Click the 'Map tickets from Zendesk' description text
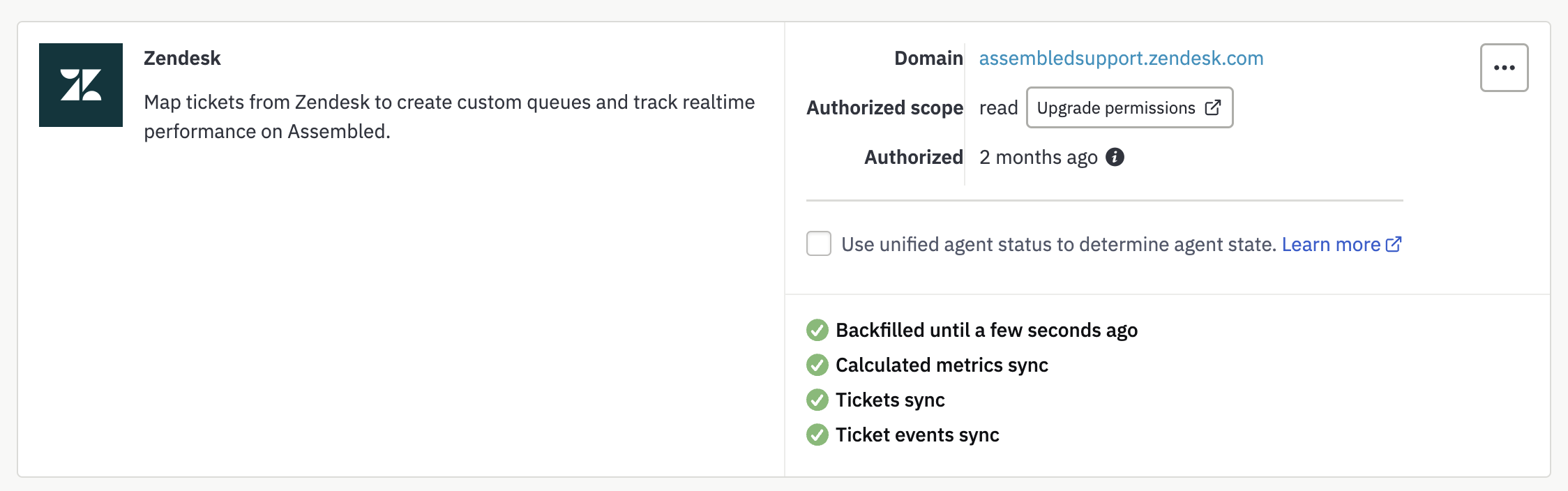1568x491 pixels. [449, 116]
